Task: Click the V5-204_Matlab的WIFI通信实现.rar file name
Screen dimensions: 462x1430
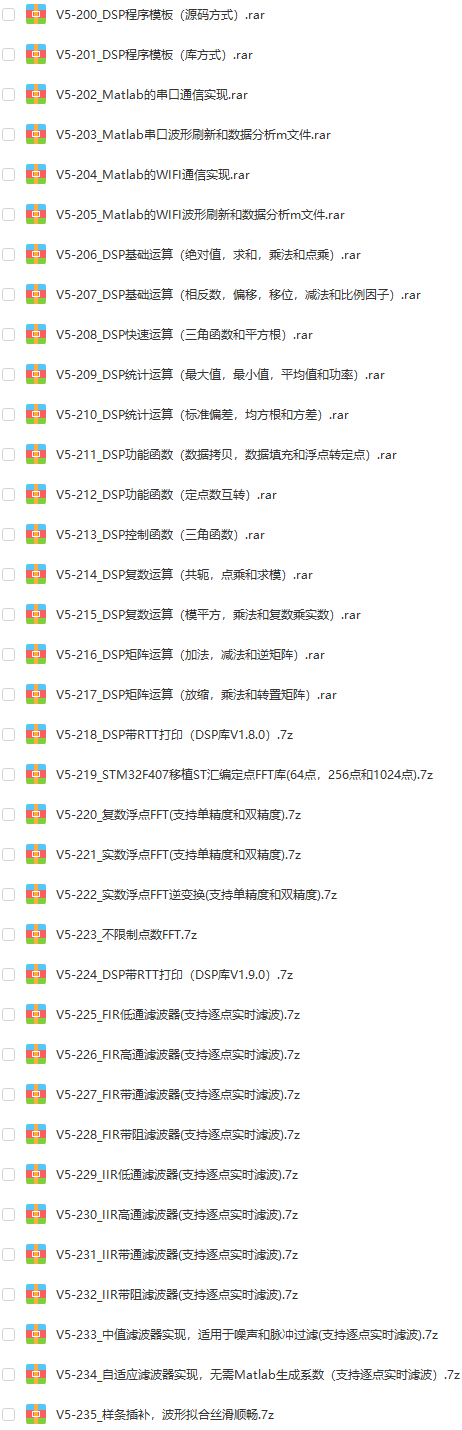Action: click(153, 174)
